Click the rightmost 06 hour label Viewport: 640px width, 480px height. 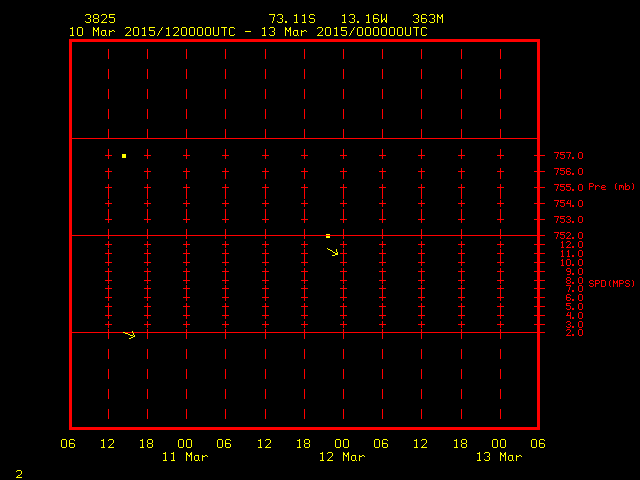click(537, 444)
